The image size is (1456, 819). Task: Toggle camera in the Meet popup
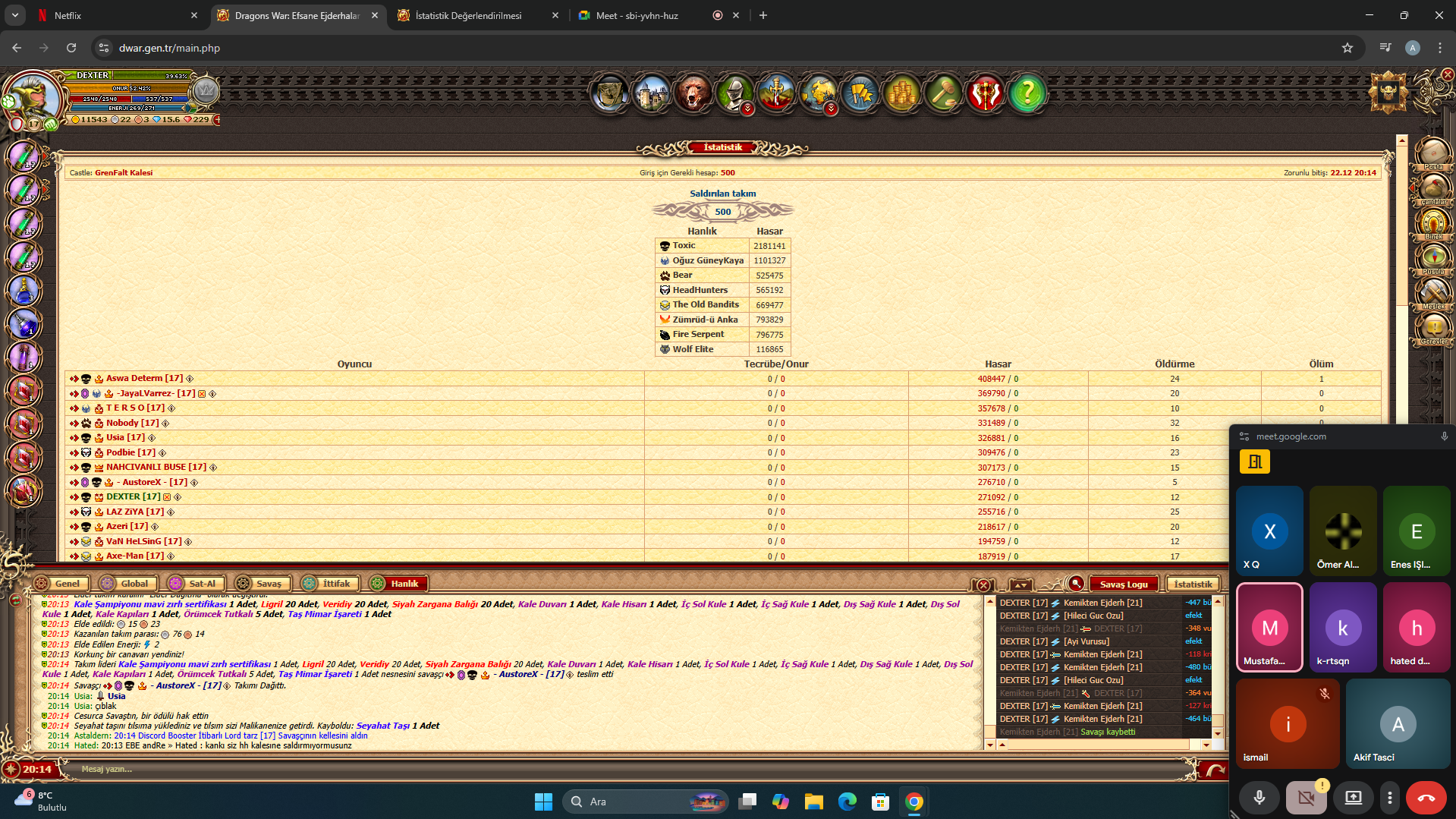click(1306, 798)
